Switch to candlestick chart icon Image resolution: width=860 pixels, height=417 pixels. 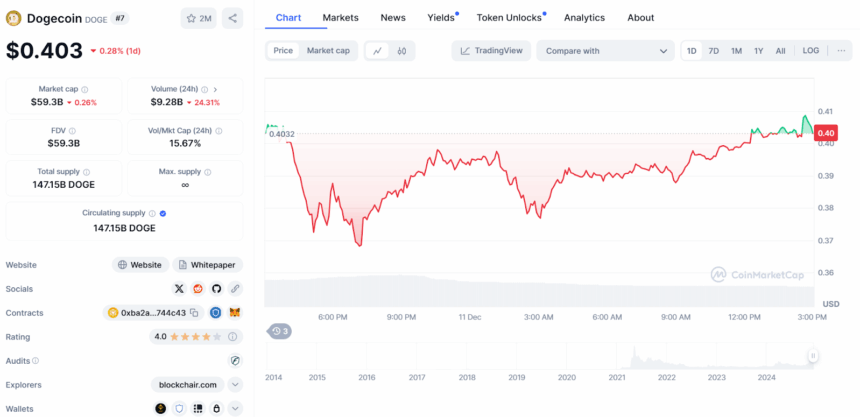(x=401, y=51)
